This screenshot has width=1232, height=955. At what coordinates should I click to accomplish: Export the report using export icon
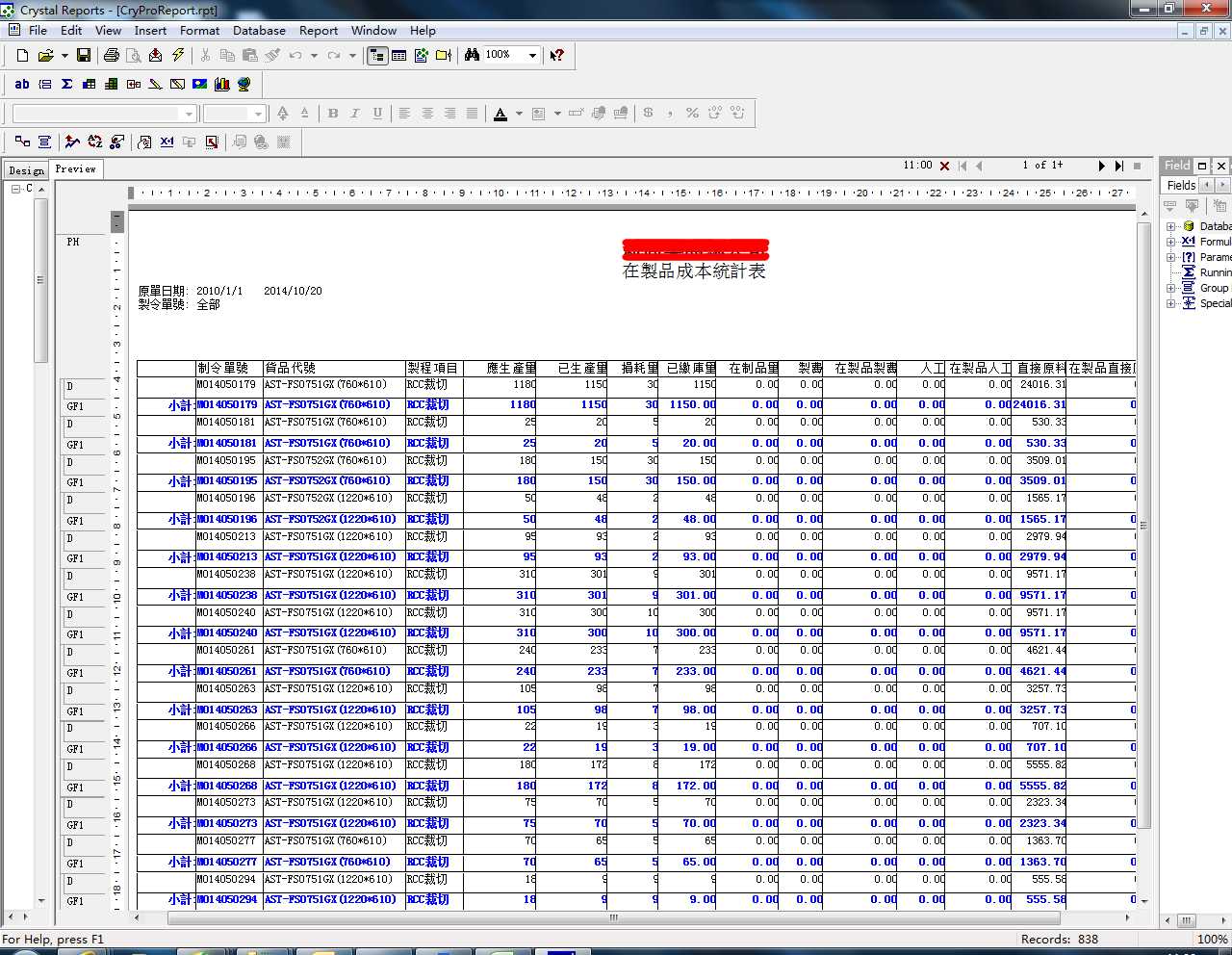pos(155,55)
